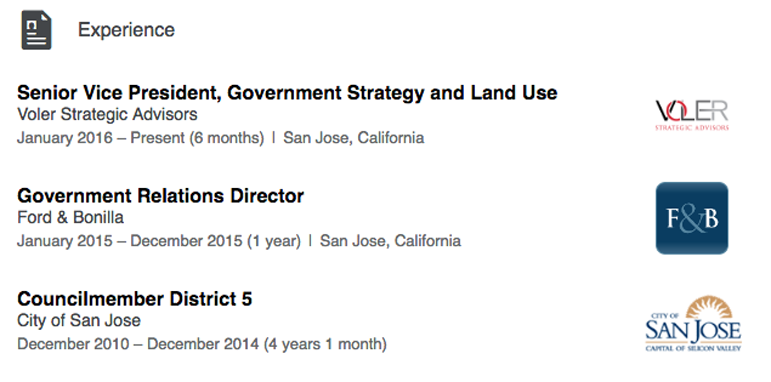Click the SAN JOSE text in city logo
This screenshot has width=771, height=382.
pyautogui.click(x=693, y=331)
